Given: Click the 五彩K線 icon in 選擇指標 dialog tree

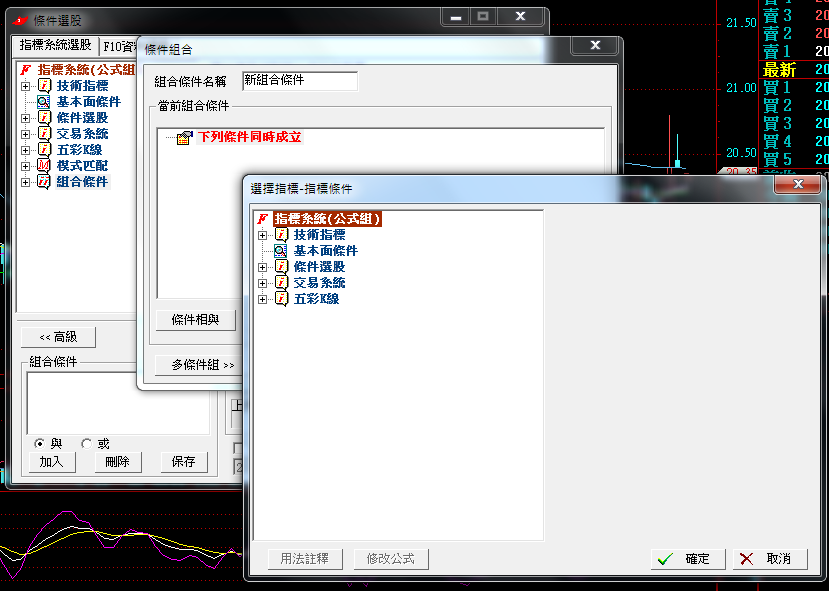Looking at the screenshot, I should (281, 299).
